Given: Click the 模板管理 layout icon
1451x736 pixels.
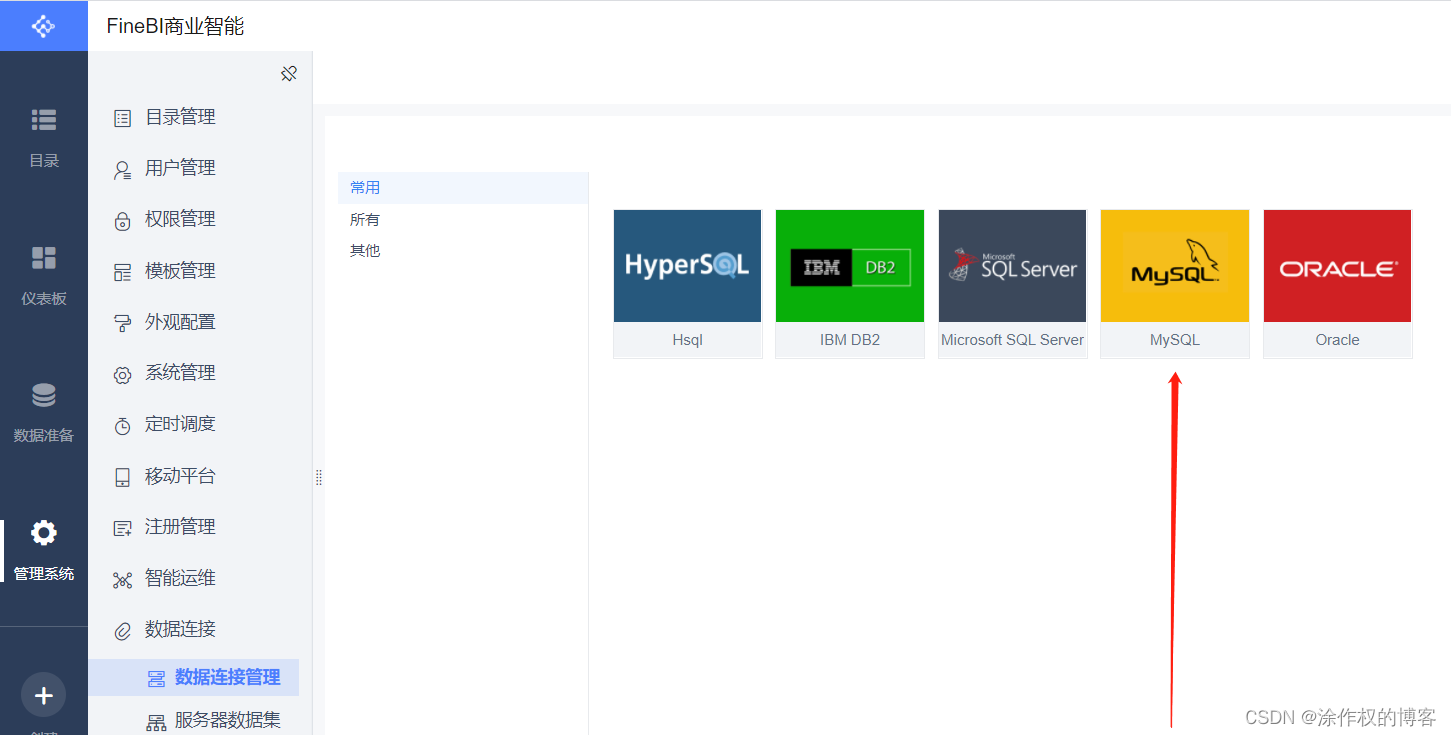Looking at the screenshot, I should pos(122,272).
